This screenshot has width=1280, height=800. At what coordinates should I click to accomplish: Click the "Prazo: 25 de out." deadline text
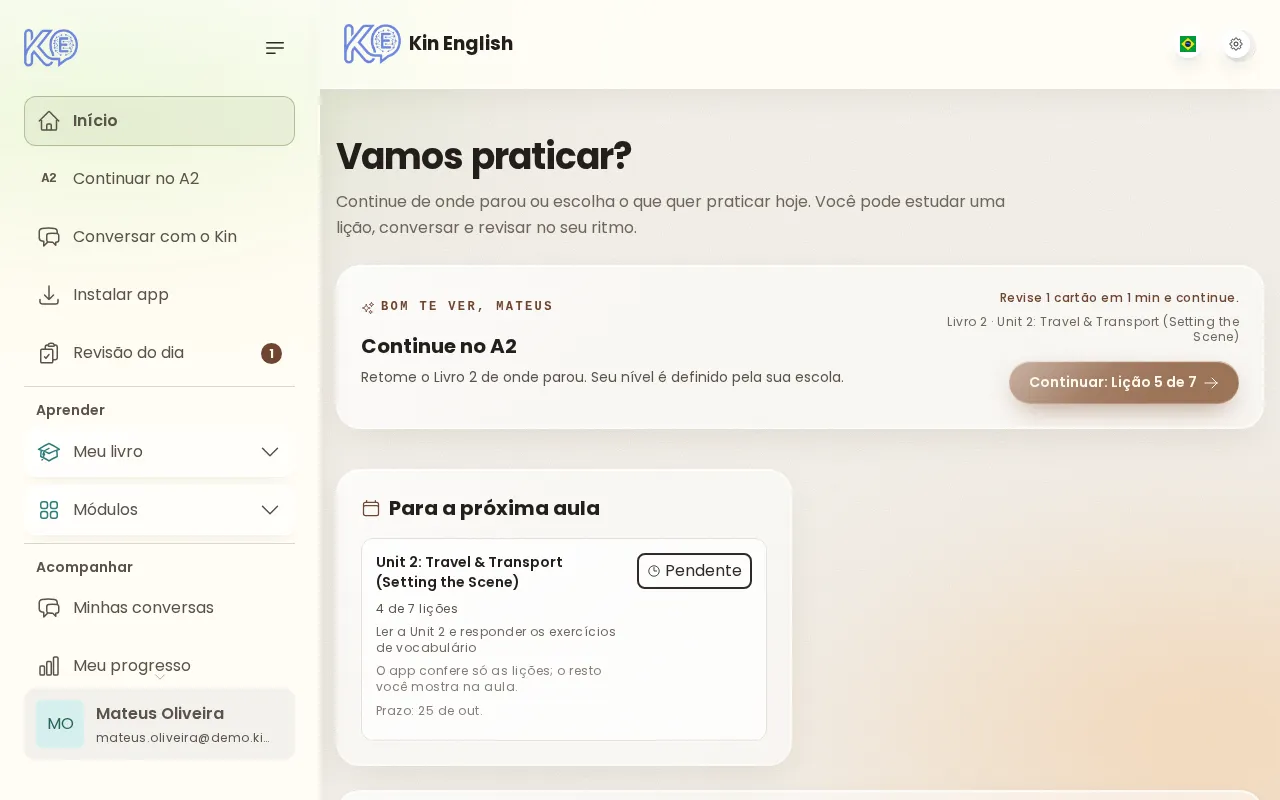[429, 711]
